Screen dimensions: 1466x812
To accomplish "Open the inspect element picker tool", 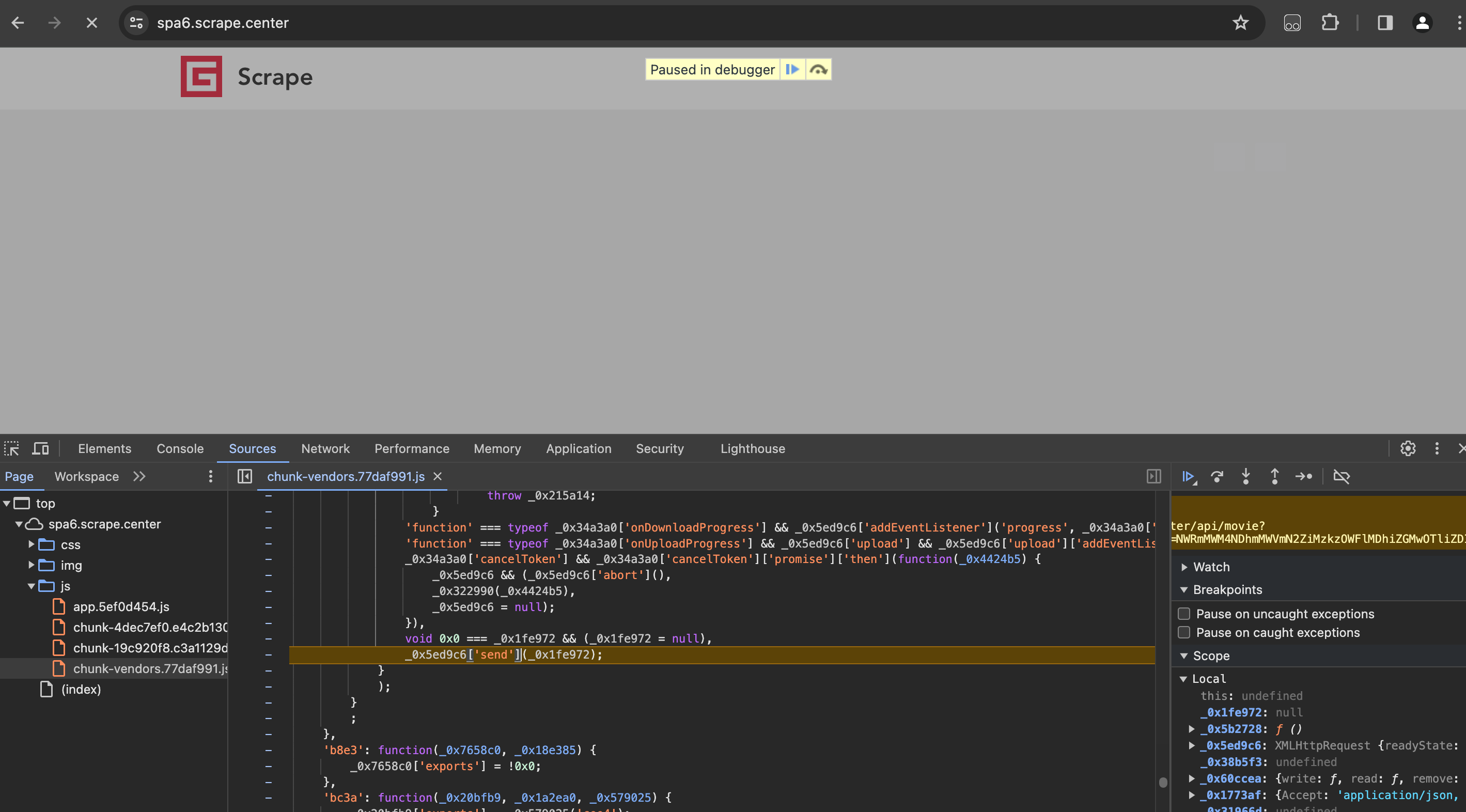I will (11, 449).
